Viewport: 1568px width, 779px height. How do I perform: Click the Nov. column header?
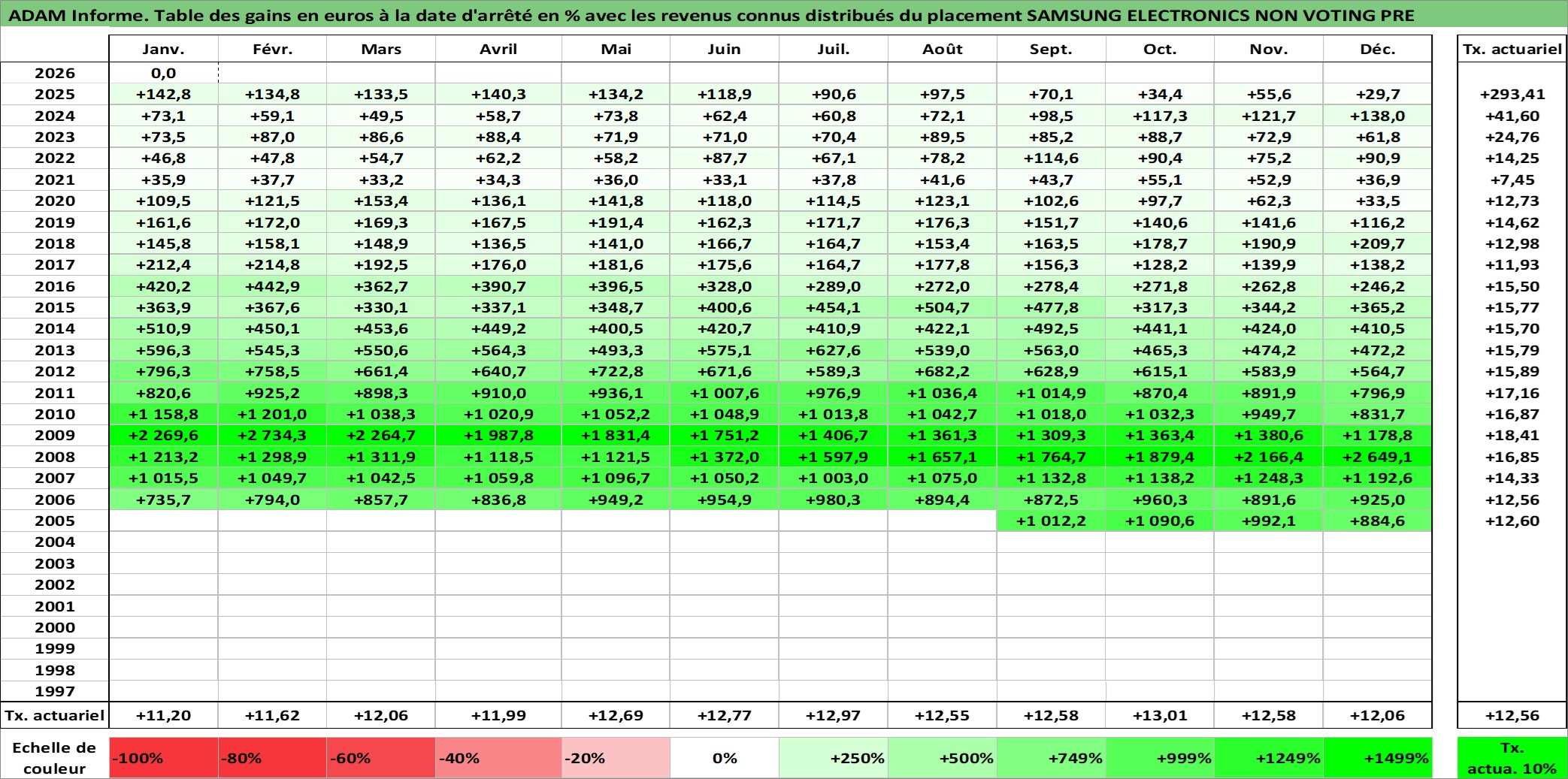[x=1269, y=49]
